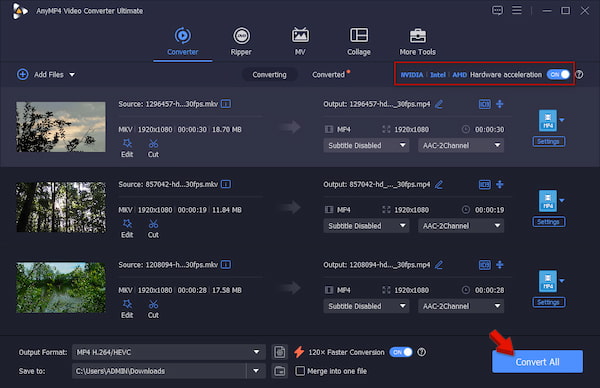This screenshot has width=600, height=388.
Task: Edit metadata ID3 for 857042 output
Action: click(x=484, y=184)
